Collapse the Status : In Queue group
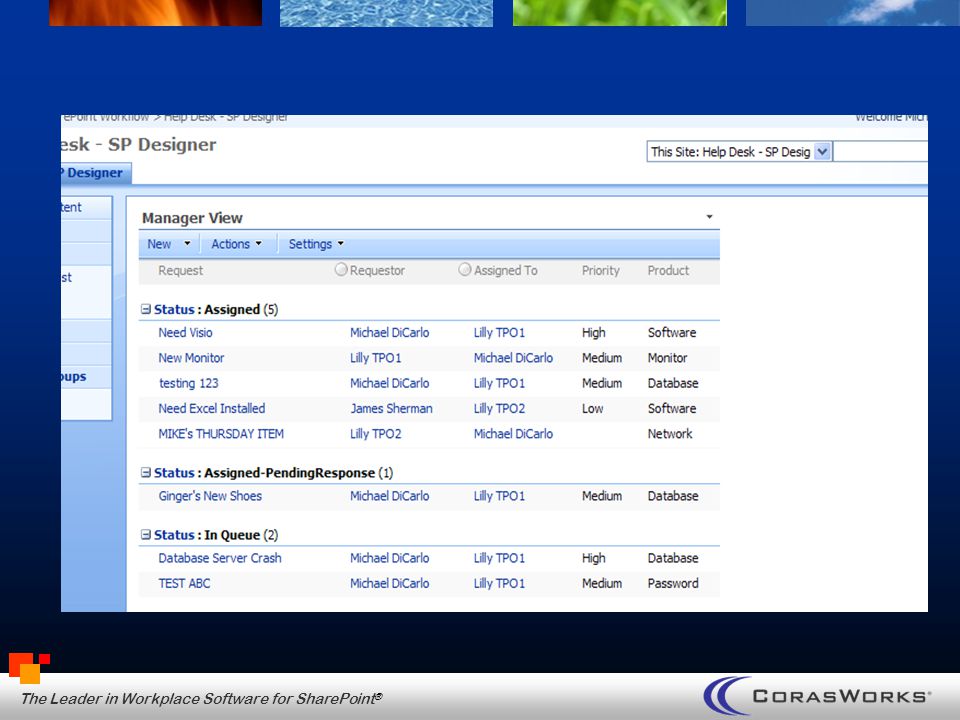The width and height of the screenshot is (960, 720). (x=146, y=534)
